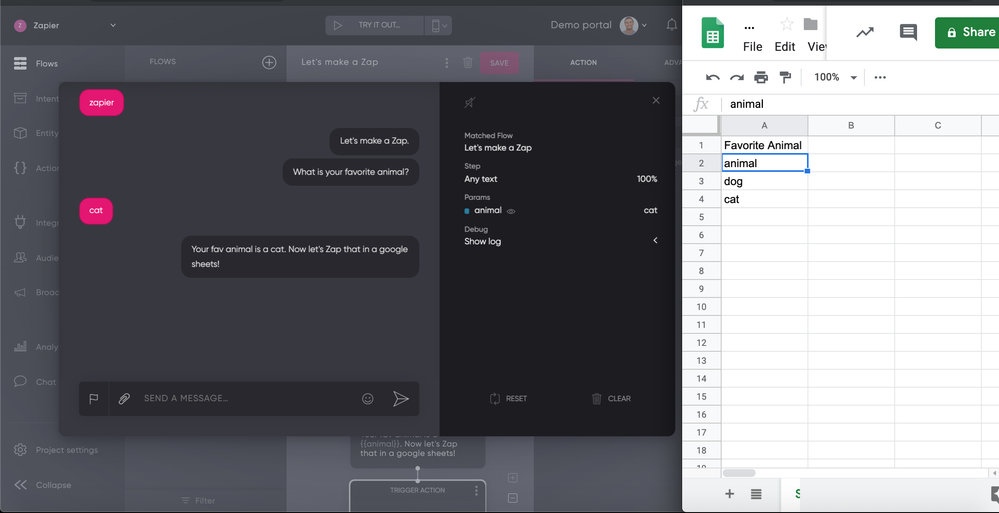The width and height of the screenshot is (999, 513).
Task: Open the Trigger Action node options menu
Action: (476, 491)
